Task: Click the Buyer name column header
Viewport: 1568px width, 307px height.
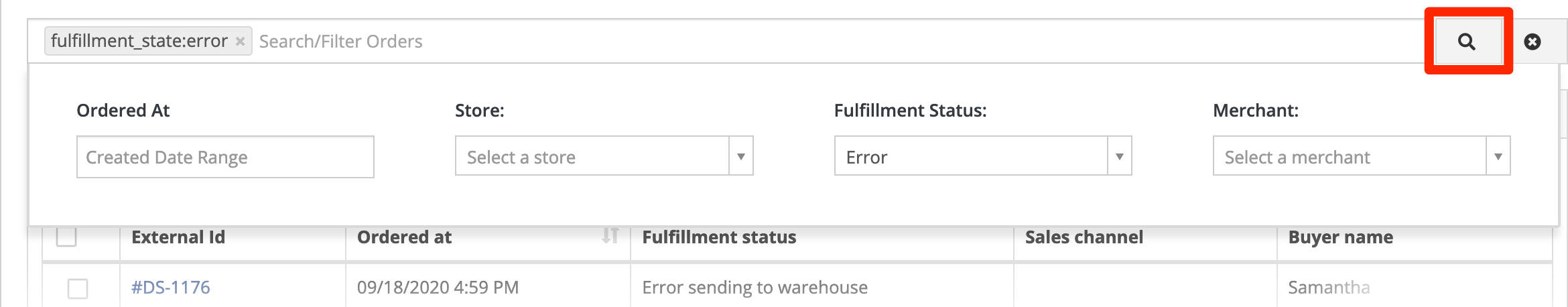Action: click(x=1341, y=237)
